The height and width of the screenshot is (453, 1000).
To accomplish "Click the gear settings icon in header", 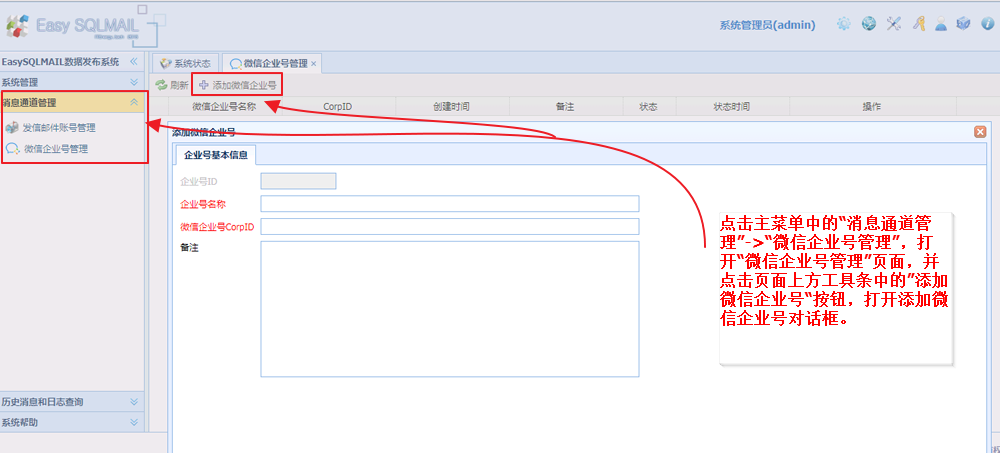I will coord(844,24).
